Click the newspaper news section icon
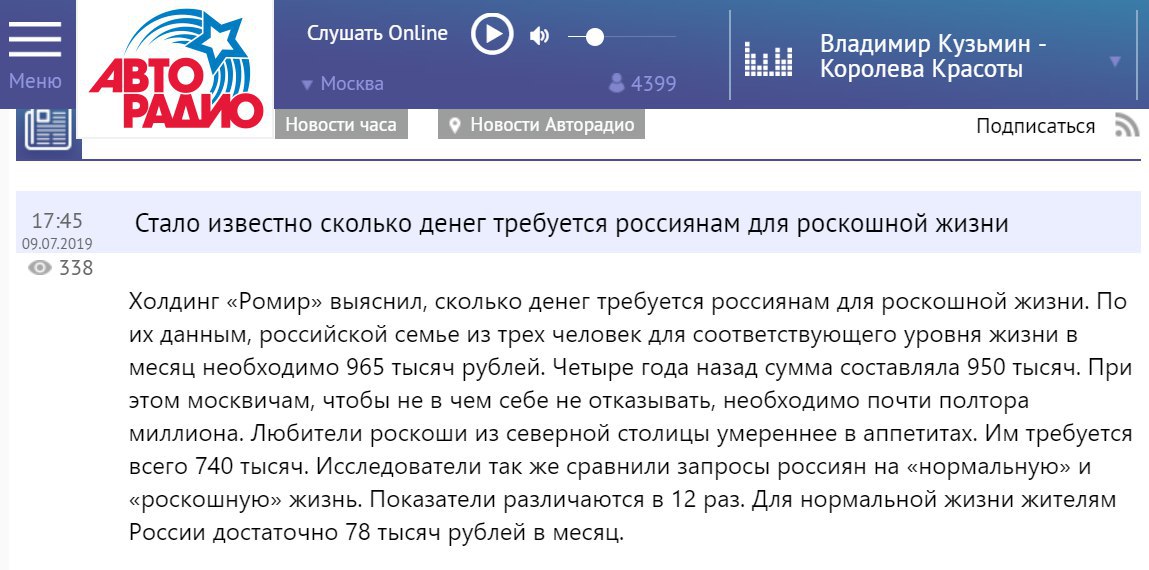The width and height of the screenshot is (1149, 570). tap(48, 130)
